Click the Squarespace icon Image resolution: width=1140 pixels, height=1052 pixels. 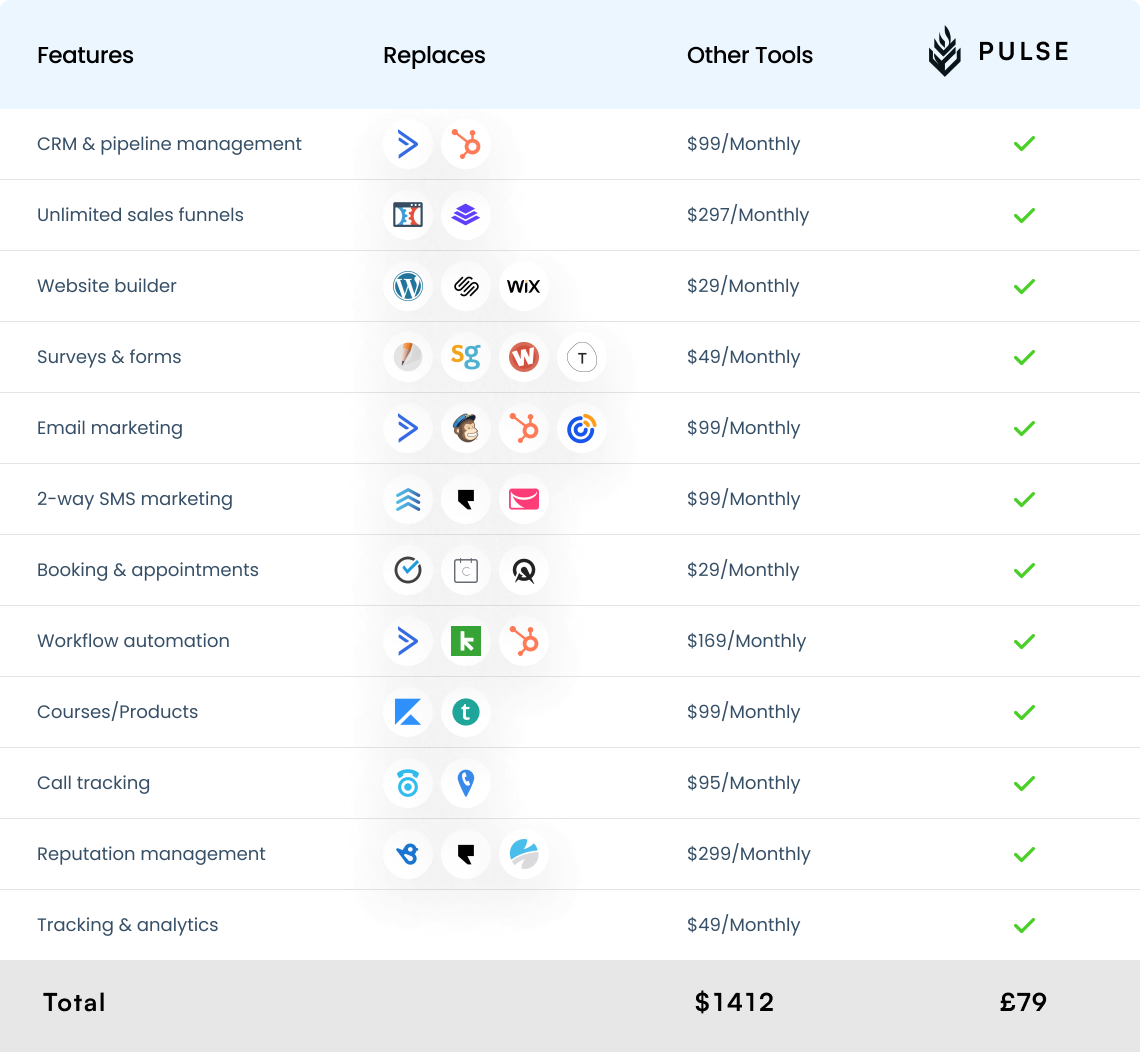click(x=466, y=286)
